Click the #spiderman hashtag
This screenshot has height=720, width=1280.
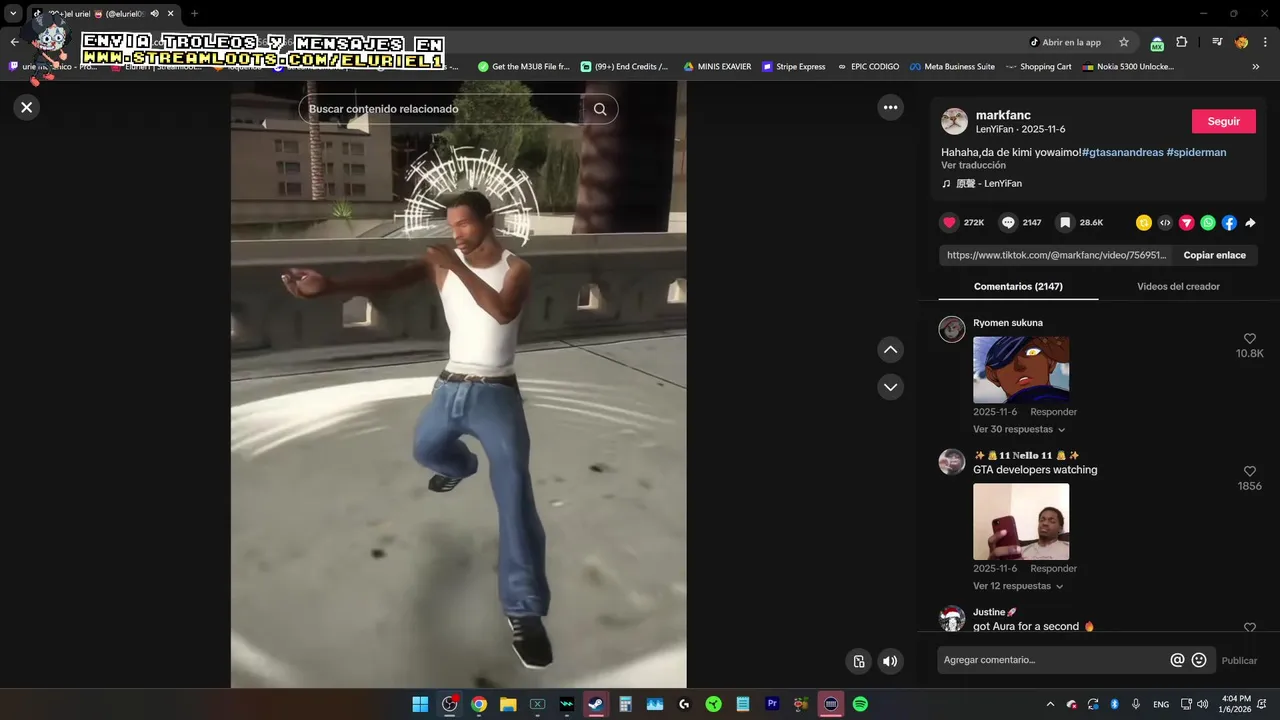tap(1196, 152)
